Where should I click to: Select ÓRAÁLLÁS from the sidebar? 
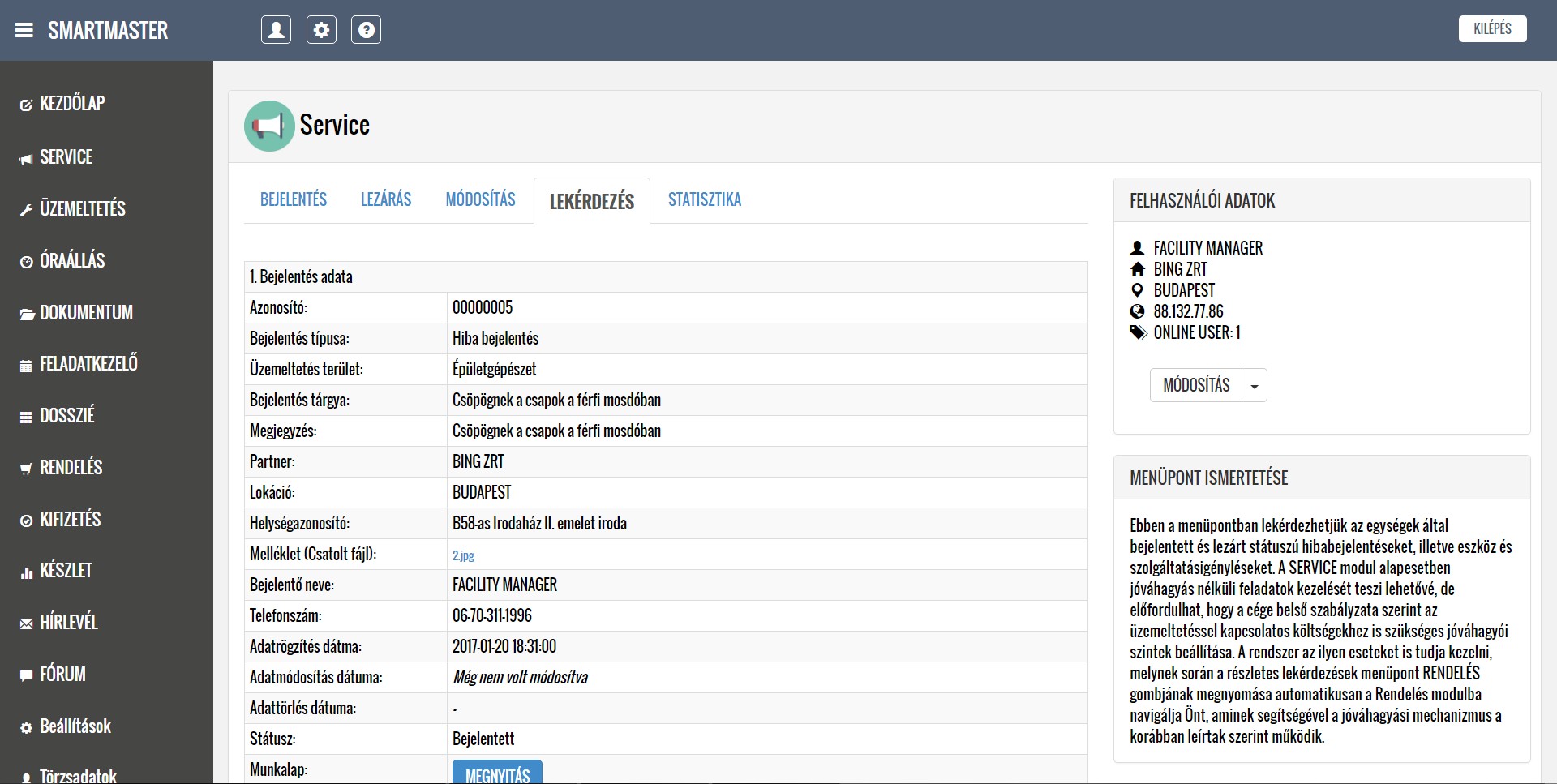71,260
